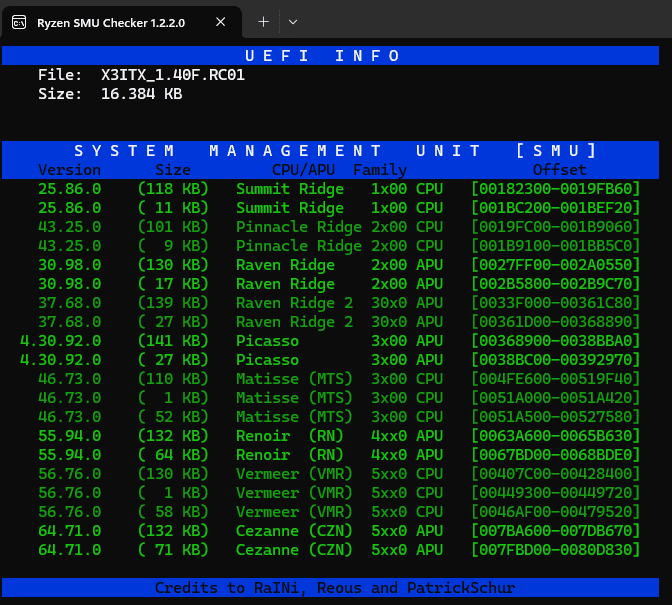The width and height of the screenshot is (672, 605).
Task: Click Picasso row with (141 KB)
Action: 330,341
